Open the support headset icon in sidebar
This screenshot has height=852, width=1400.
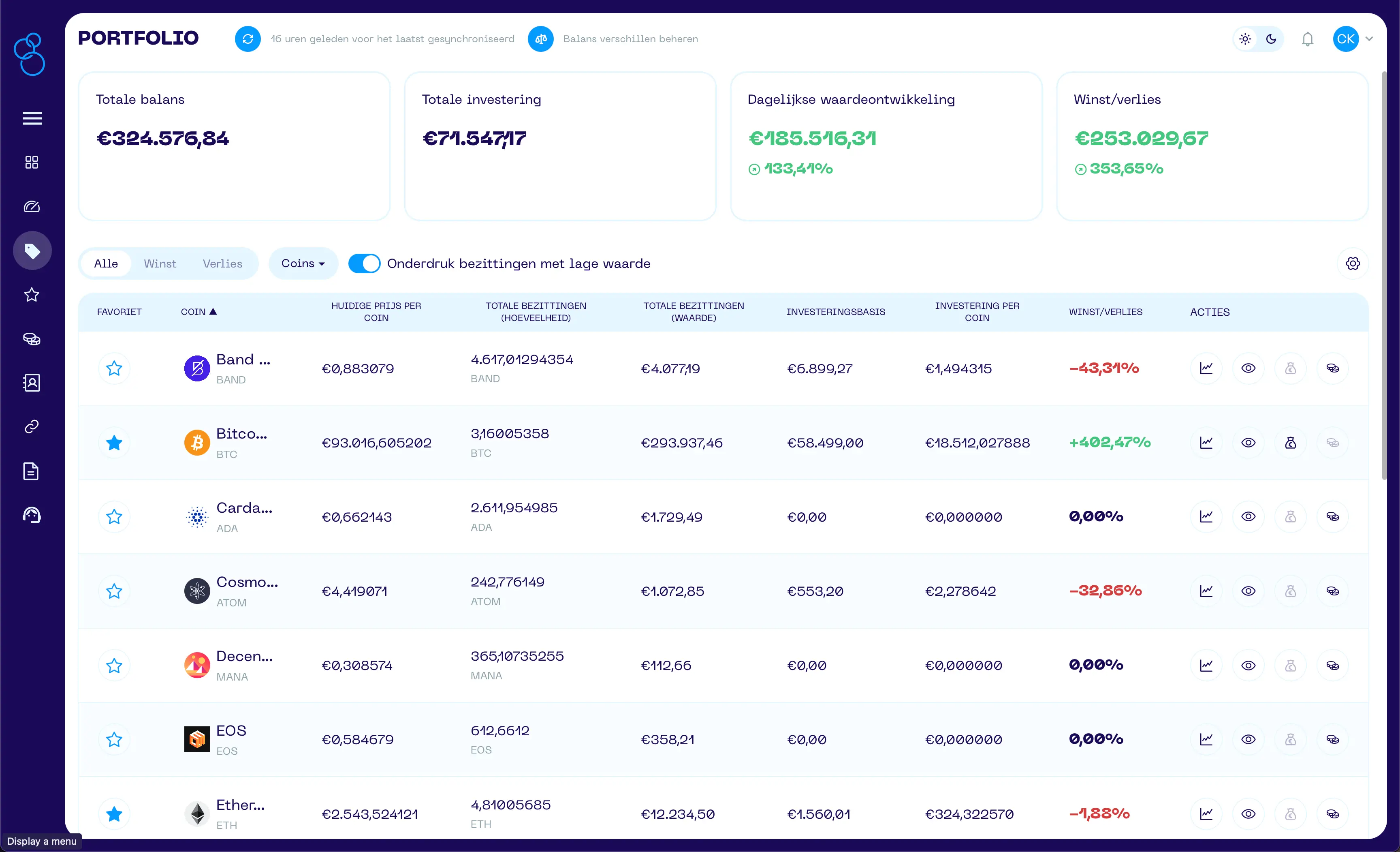click(32, 515)
